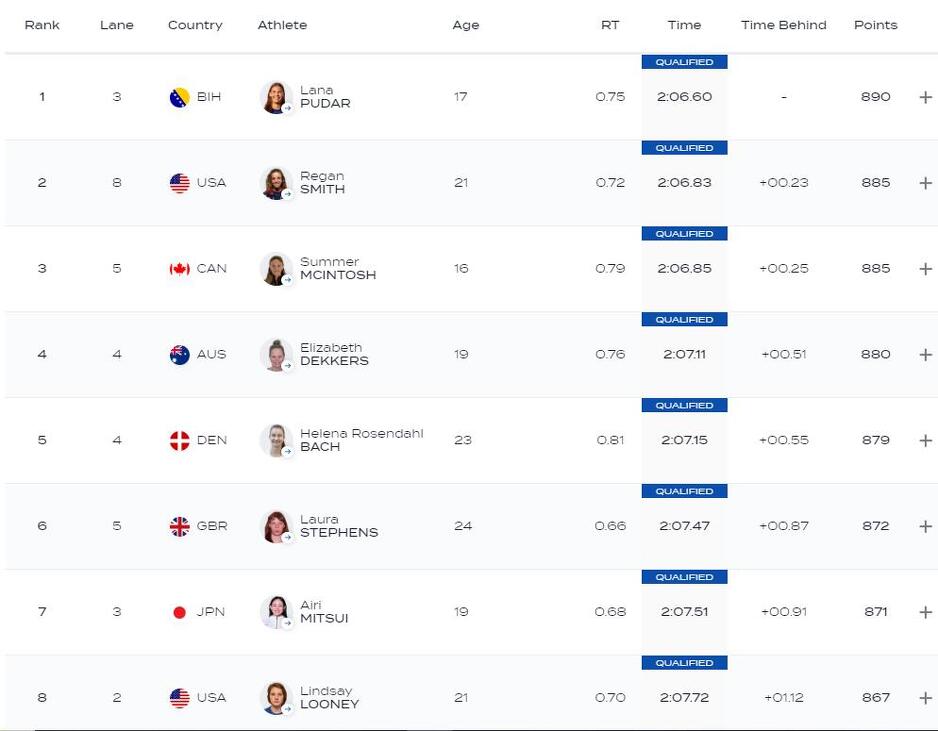
Task: Expand Regan Smith's row details
Action: click(x=925, y=183)
